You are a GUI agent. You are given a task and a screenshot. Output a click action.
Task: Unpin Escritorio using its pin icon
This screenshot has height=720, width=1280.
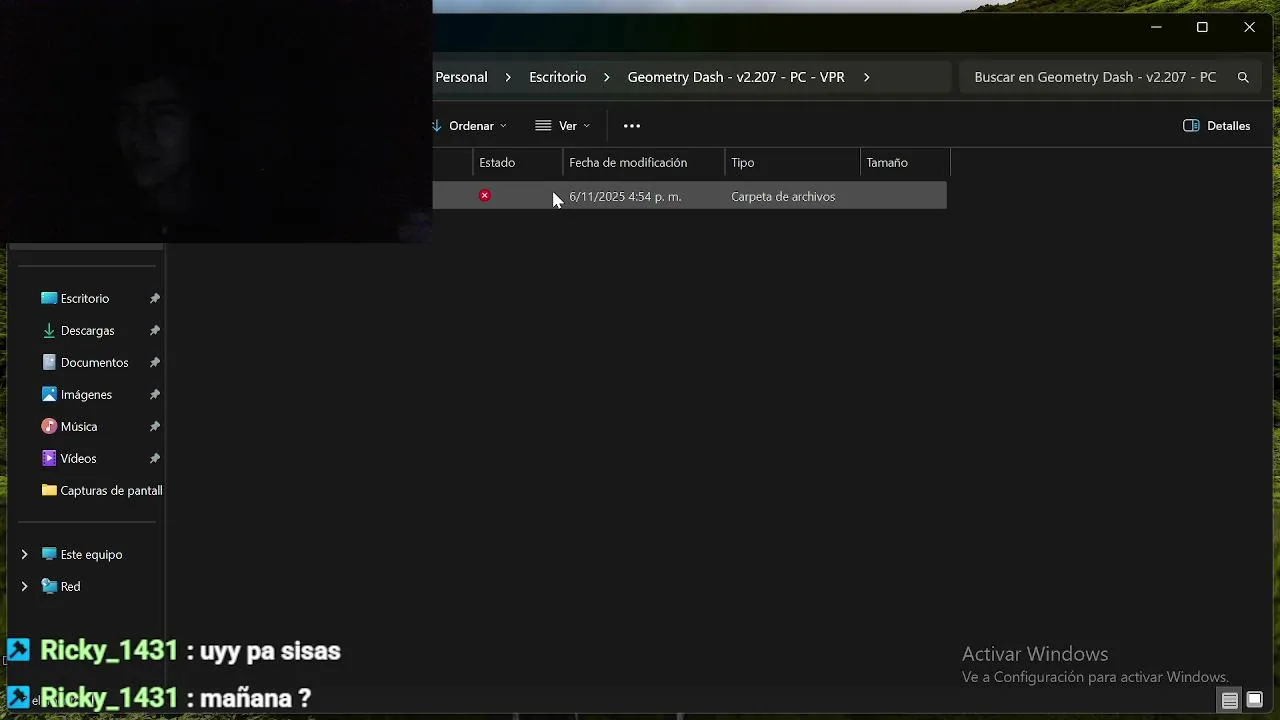pos(154,298)
